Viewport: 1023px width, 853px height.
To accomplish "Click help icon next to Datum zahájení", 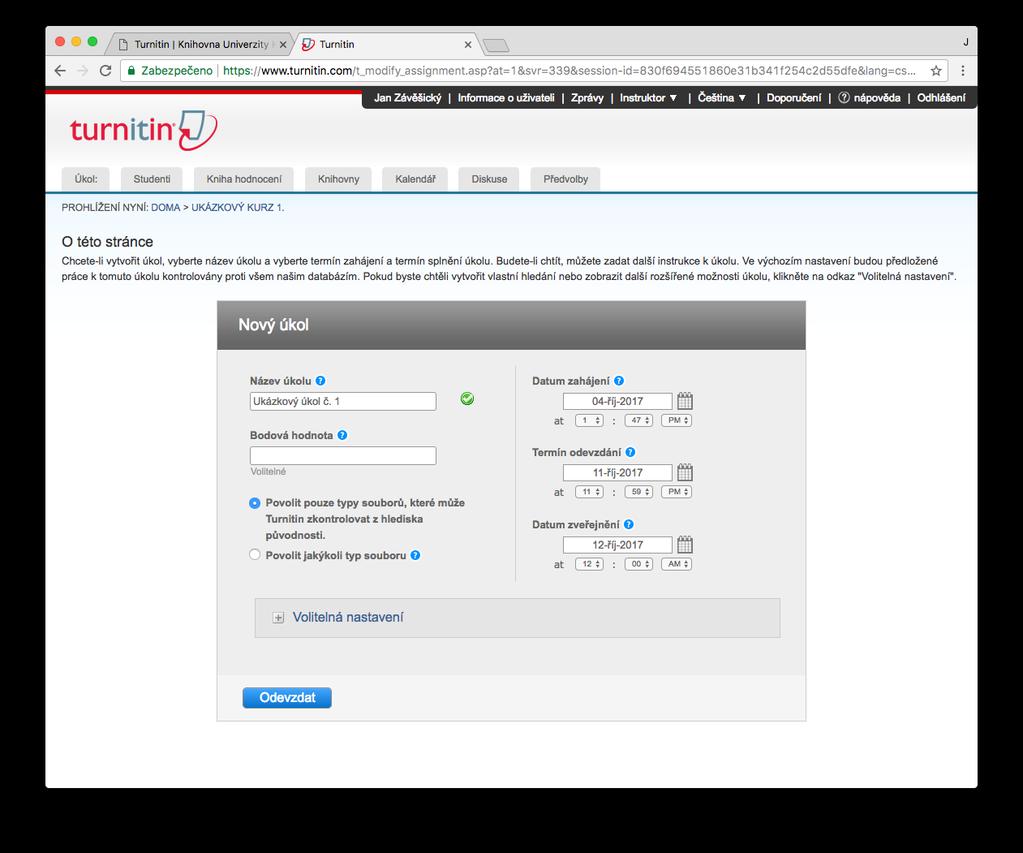I will 618,380.
